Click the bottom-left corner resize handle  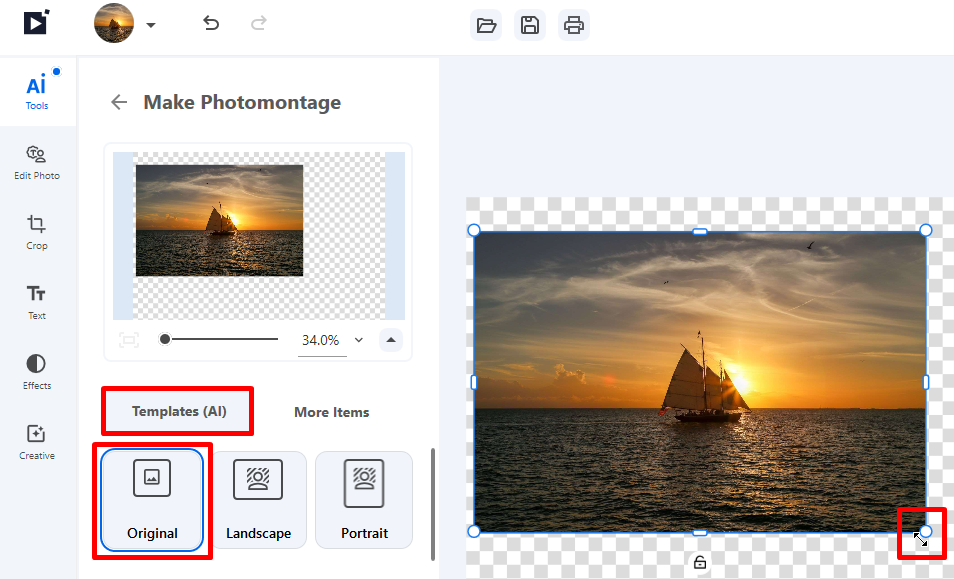coord(474,532)
